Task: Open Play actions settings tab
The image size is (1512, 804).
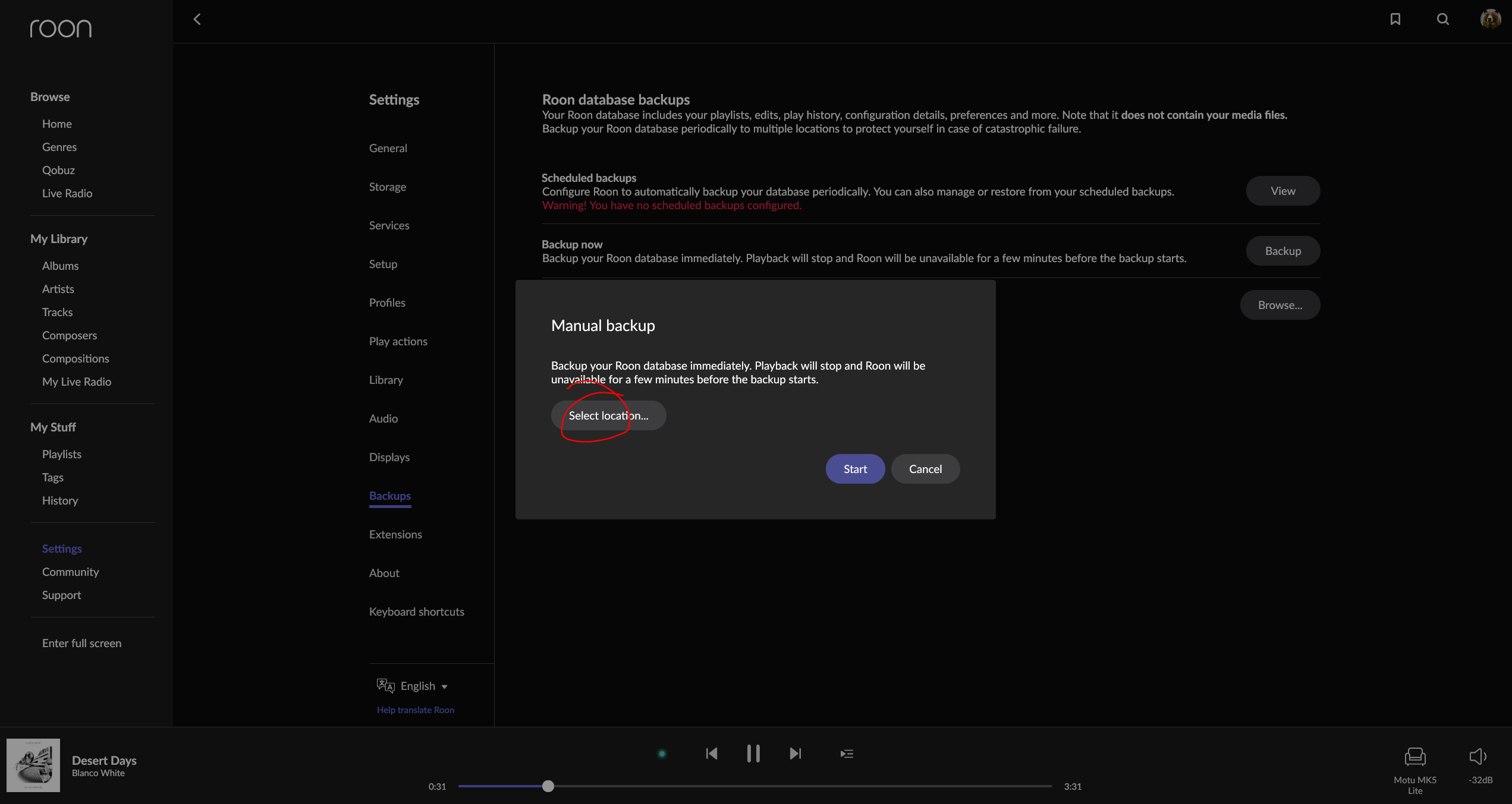Action: (398, 341)
